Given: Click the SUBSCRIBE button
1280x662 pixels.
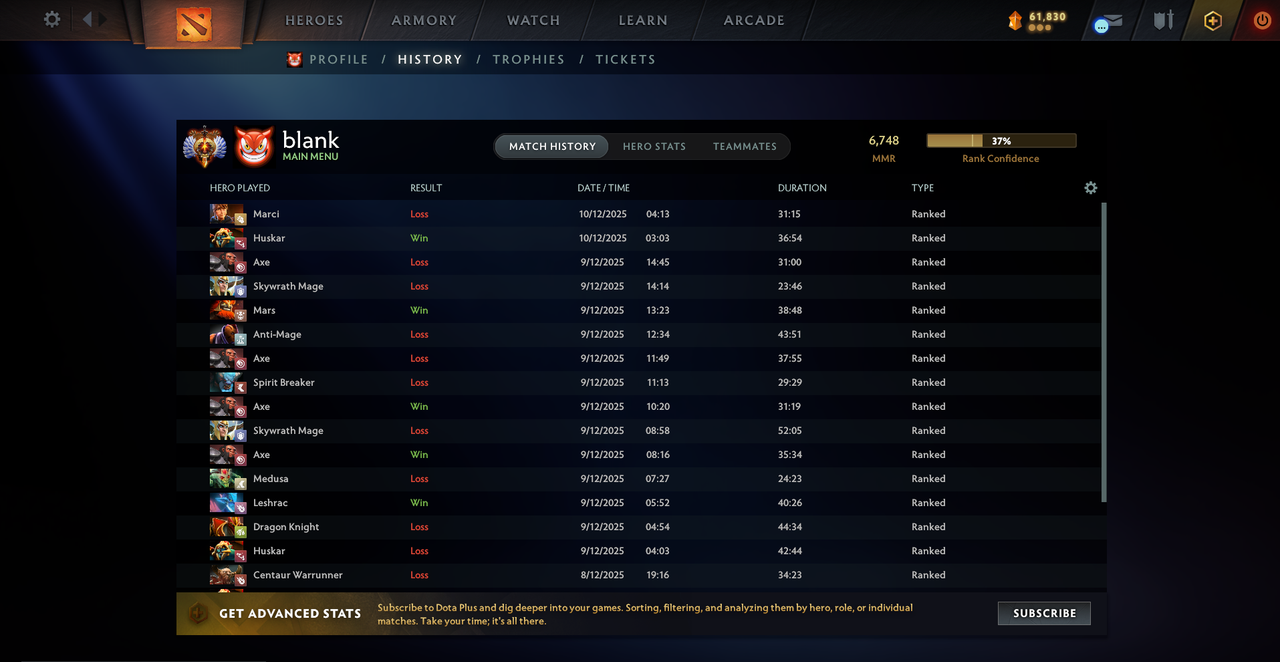Looking at the screenshot, I should click(1044, 613).
